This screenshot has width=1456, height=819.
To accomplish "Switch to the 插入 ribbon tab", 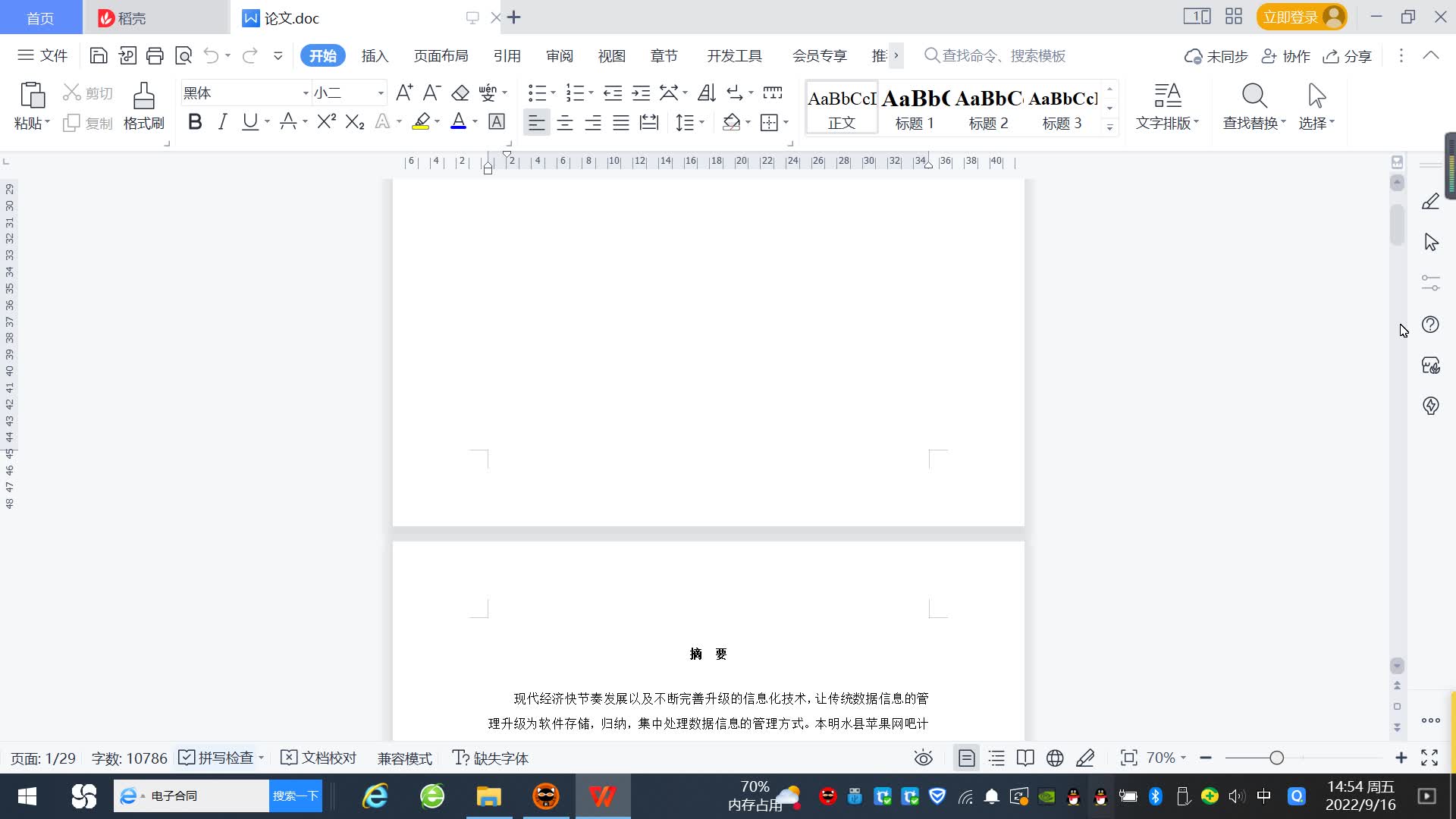I will click(x=375, y=55).
